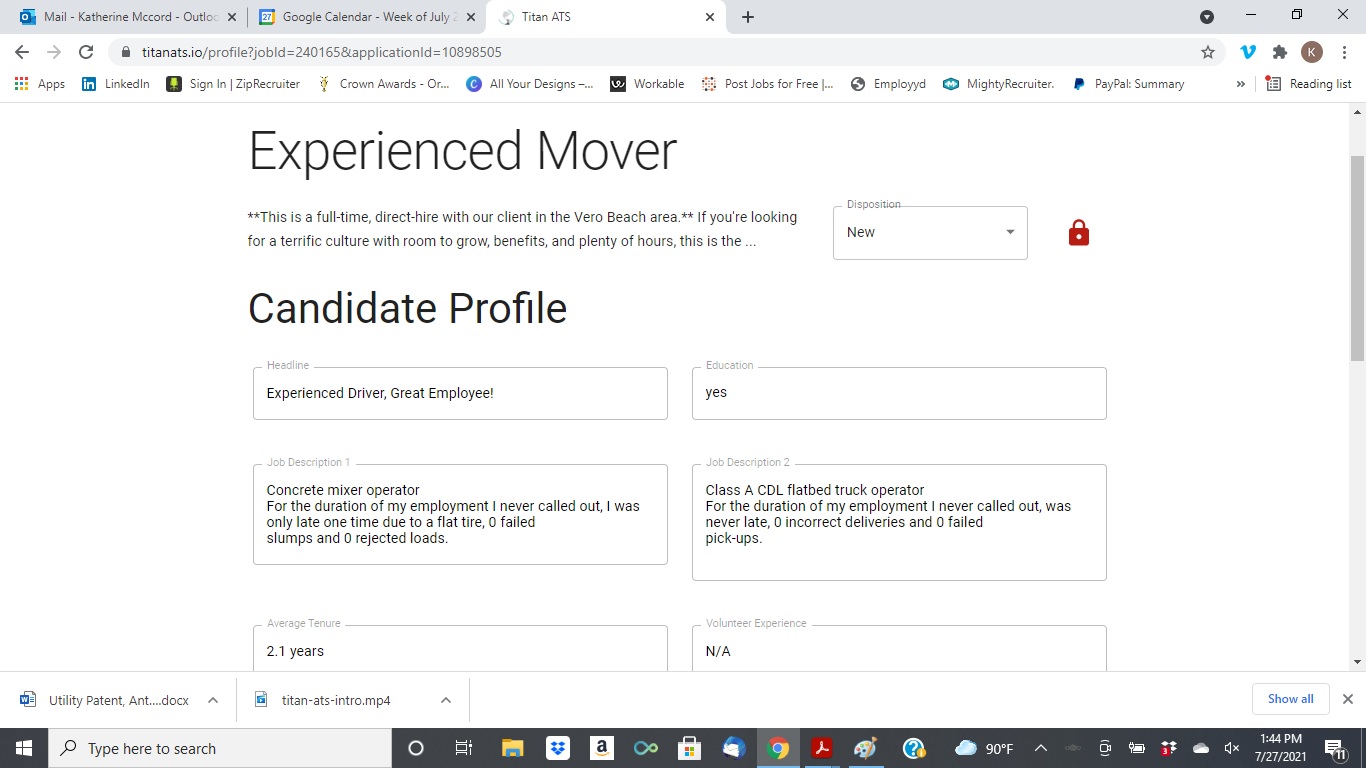Open the blue question mark Help icon
The image size is (1366, 768).
pos(913,748)
